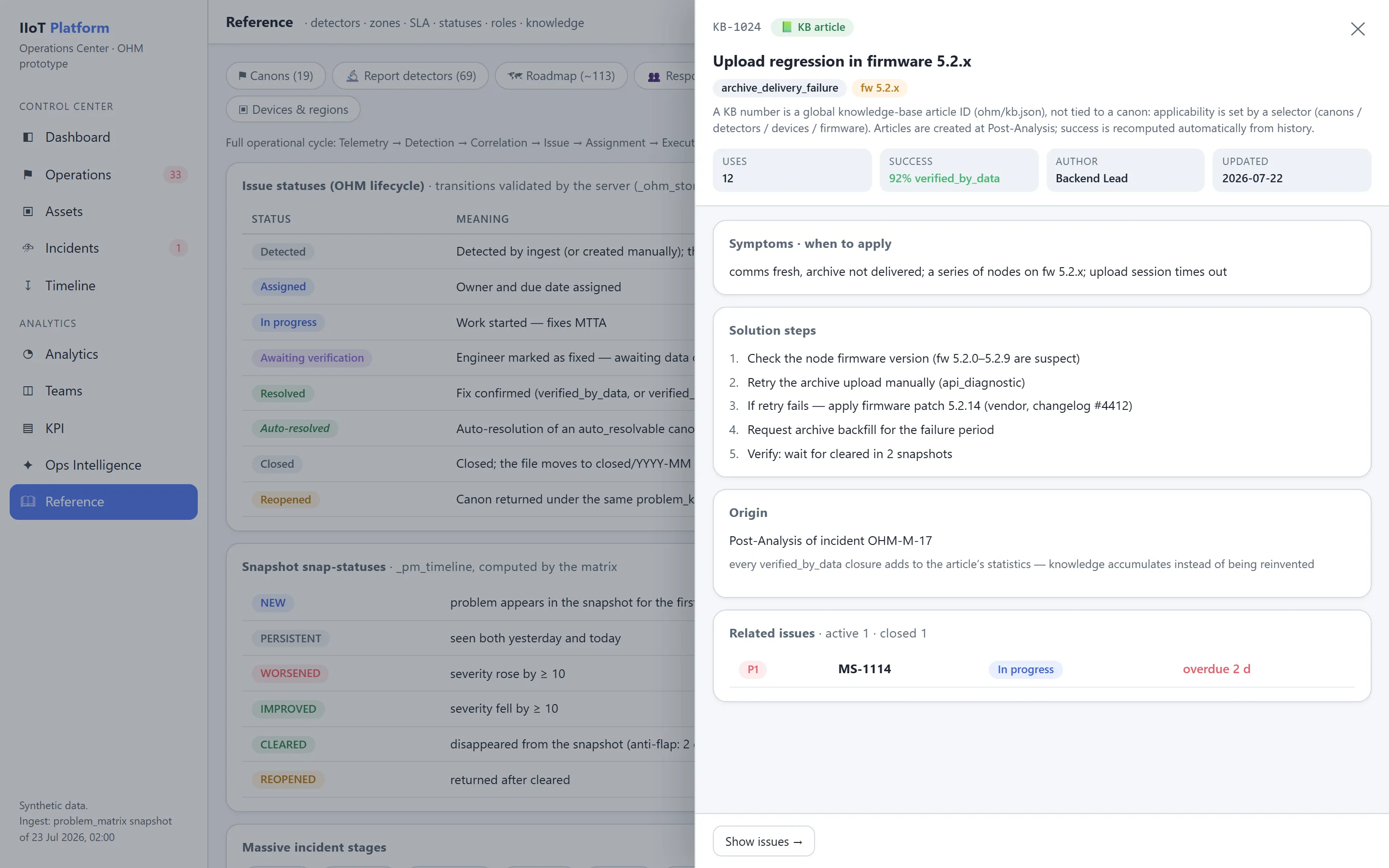Click the Operations flag icon in sidebar
The height and width of the screenshot is (868, 1389).
coord(27,175)
